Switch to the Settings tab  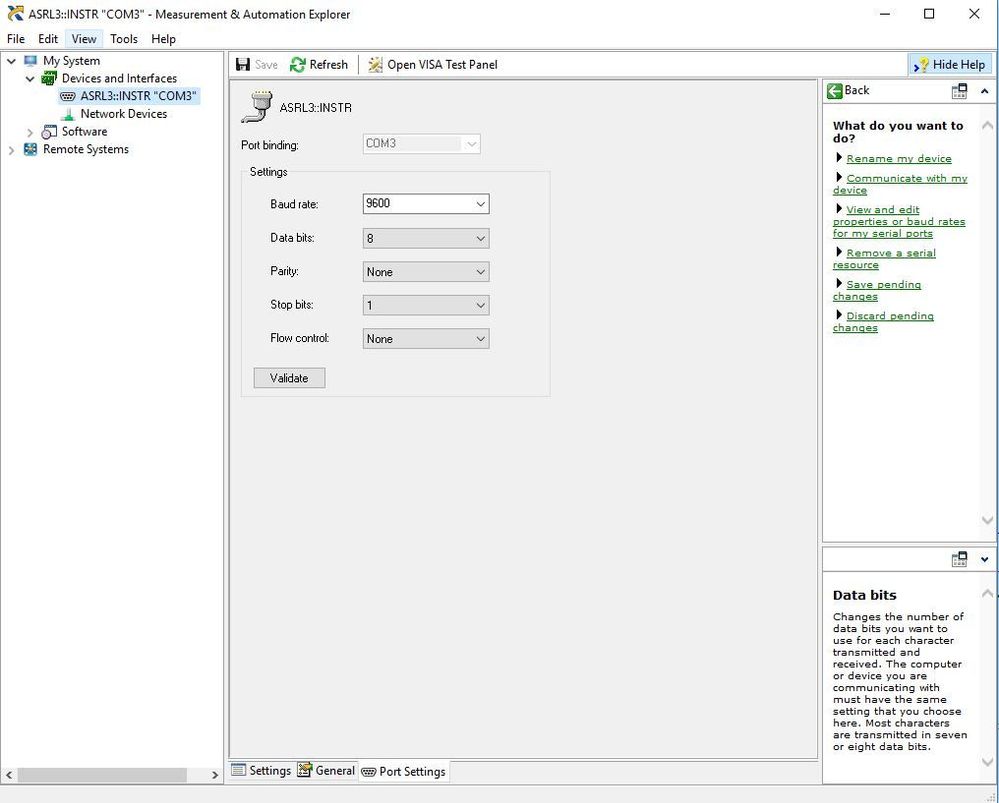261,770
